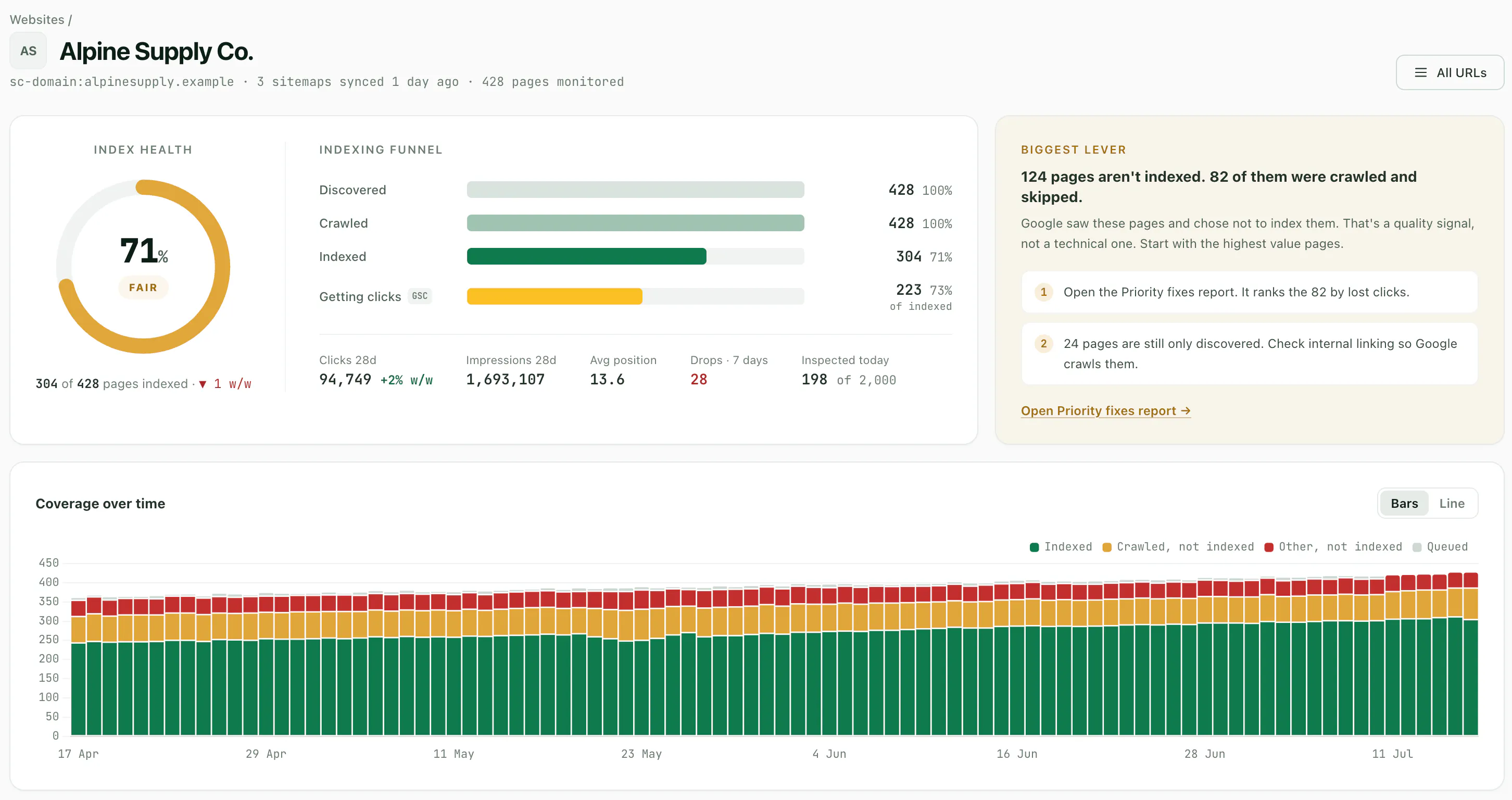The width and height of the screenshot is (1512, 800).
Task: Open the first Priority fixes step card
Action: [x=1249, y=292]
